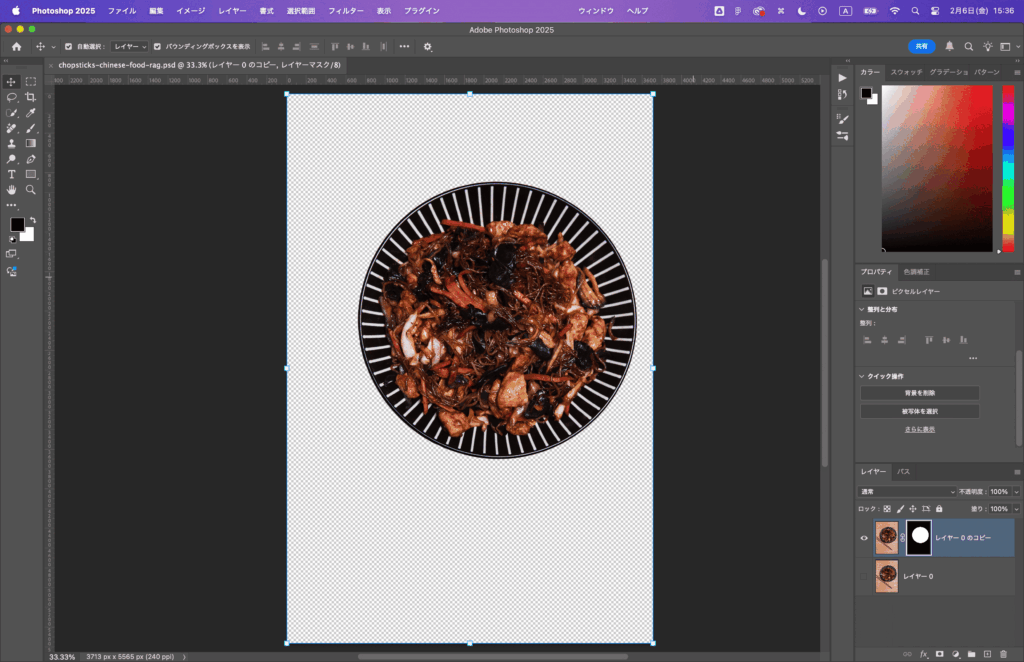This screenshot has width=1024, height=662.
Task: Hide the レイヤー 0 のコピー layer
Action: coord(864,538)
